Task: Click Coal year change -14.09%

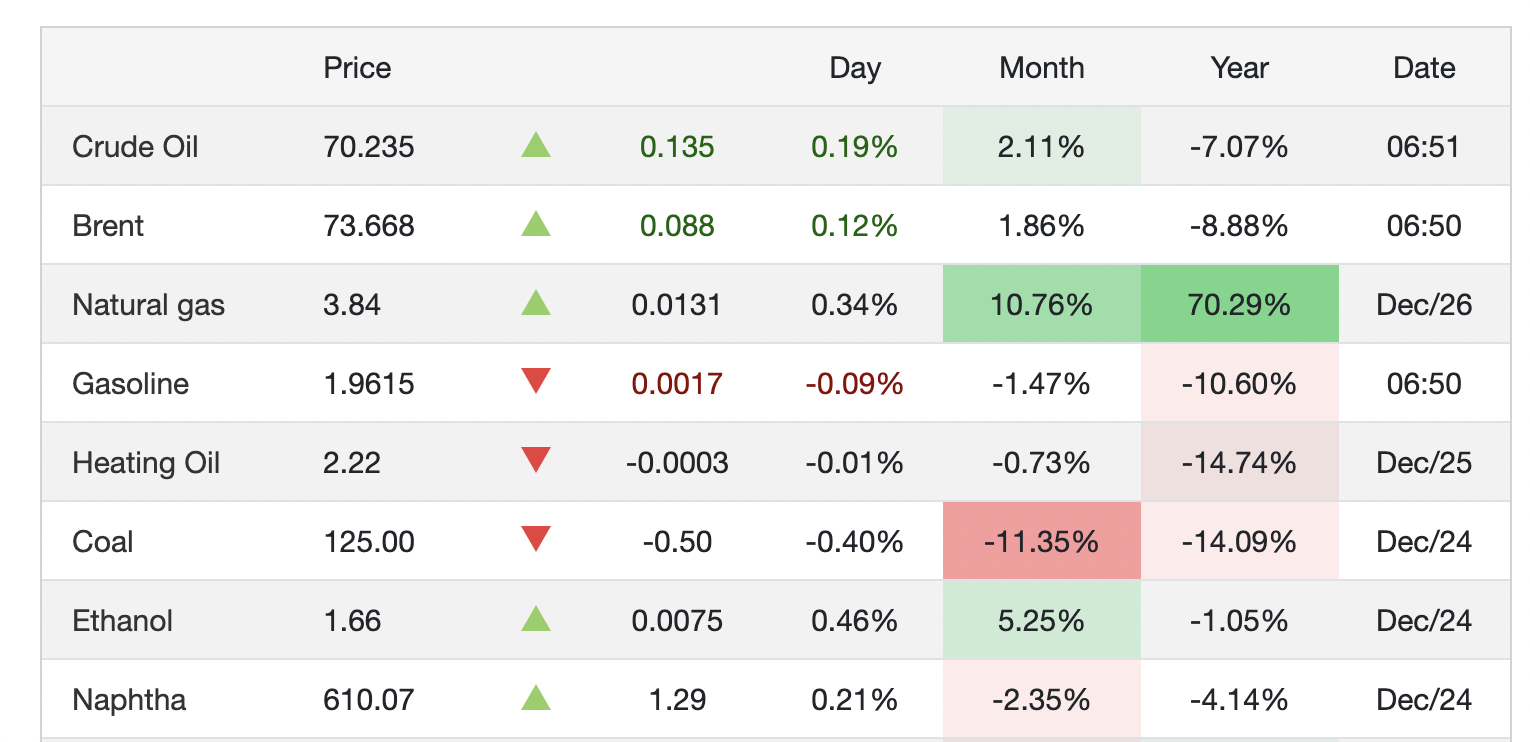Action: (1239, 542)
